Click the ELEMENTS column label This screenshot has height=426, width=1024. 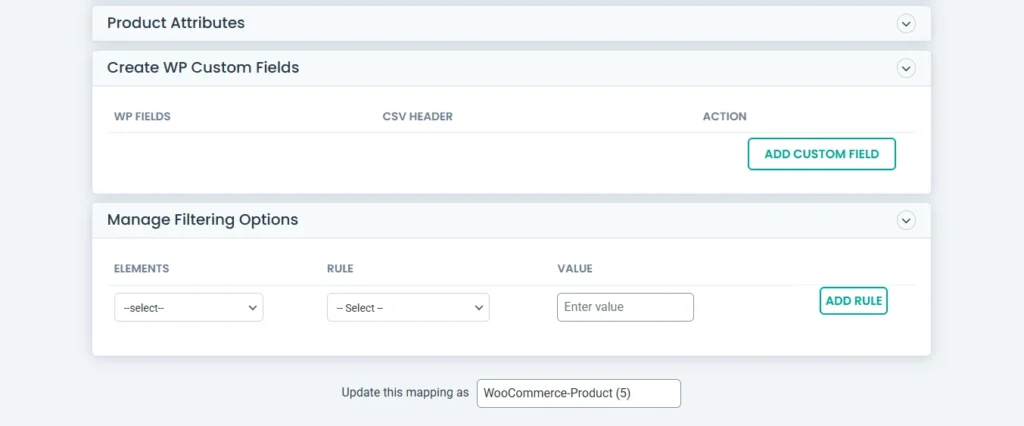pyautogui.click(x=141, y=269)
